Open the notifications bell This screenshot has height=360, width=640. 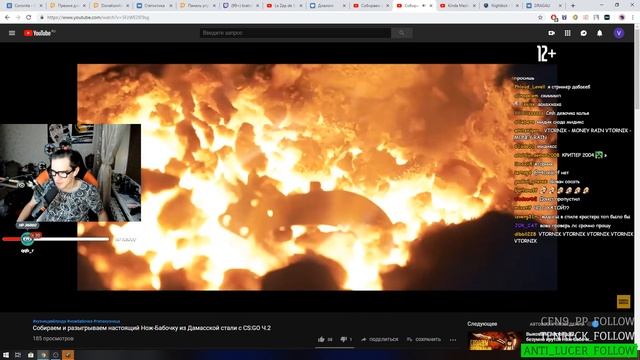click(600, 33)
